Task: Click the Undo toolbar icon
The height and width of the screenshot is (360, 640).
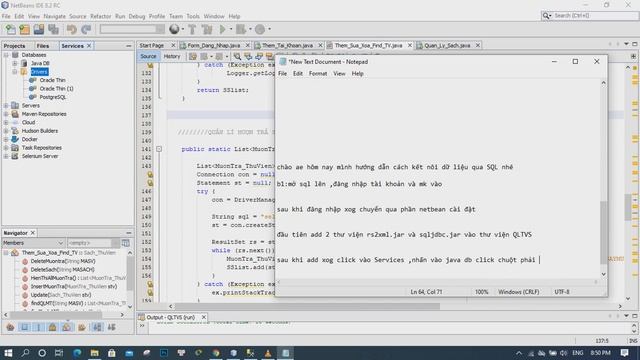Action: click(72, 29)
